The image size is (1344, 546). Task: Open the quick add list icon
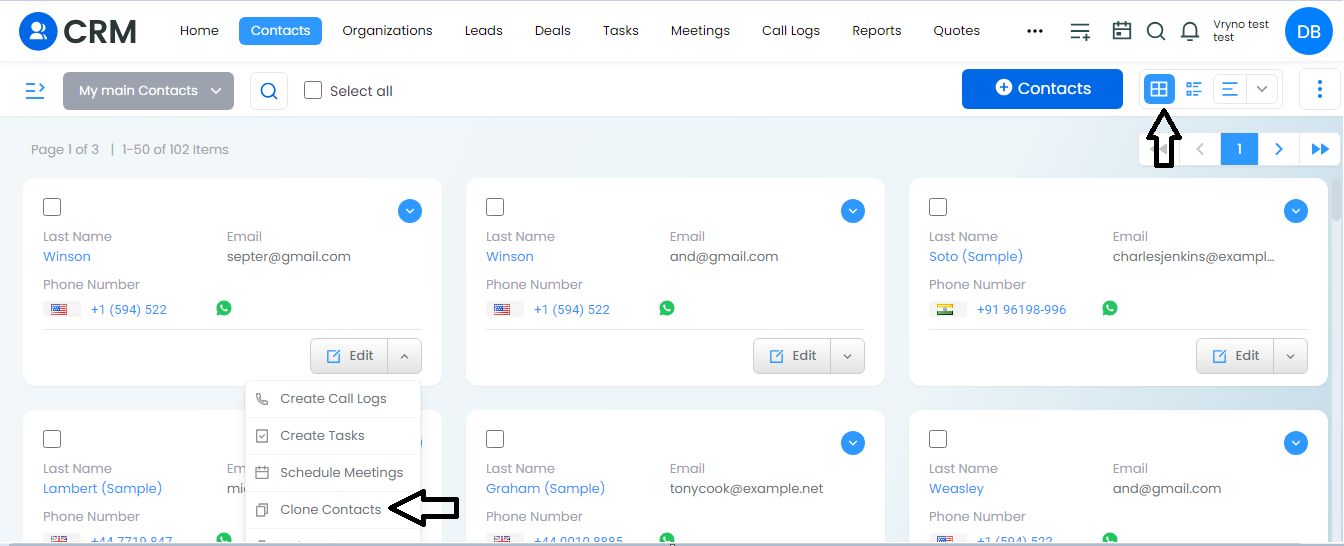(1080, 31)
